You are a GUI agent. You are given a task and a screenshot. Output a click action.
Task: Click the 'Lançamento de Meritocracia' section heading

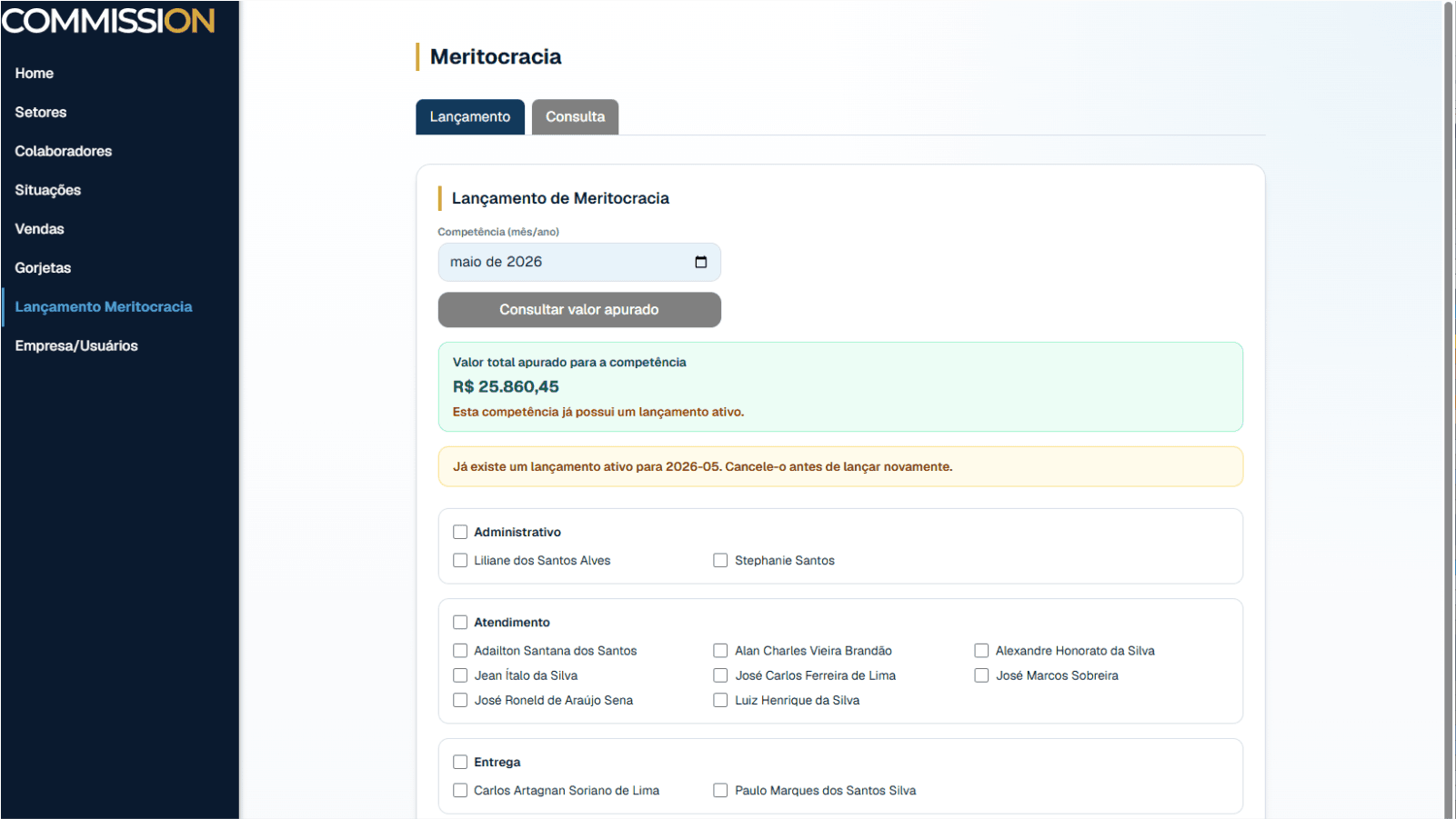click(560, 198)
